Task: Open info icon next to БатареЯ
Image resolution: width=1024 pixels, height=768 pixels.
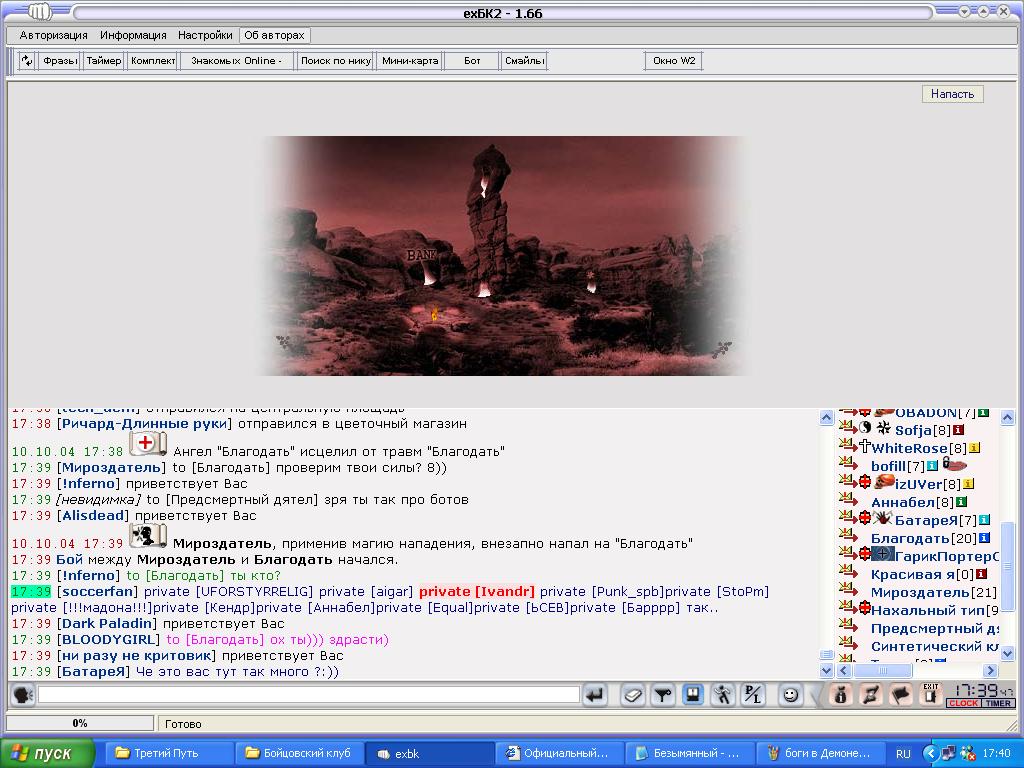Action: (x=984, y=520)
